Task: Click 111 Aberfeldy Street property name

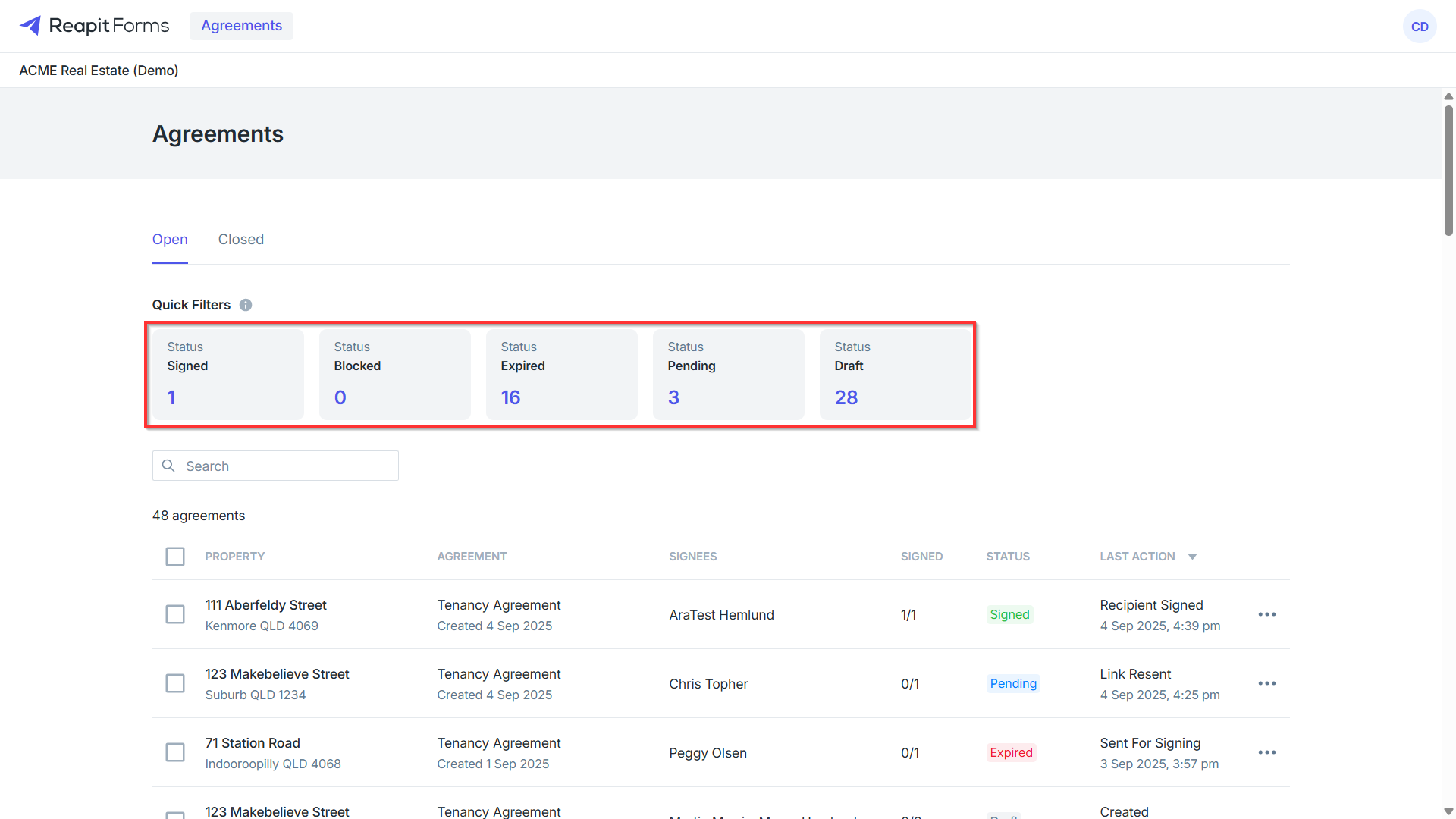Action: tap(265, 605)
